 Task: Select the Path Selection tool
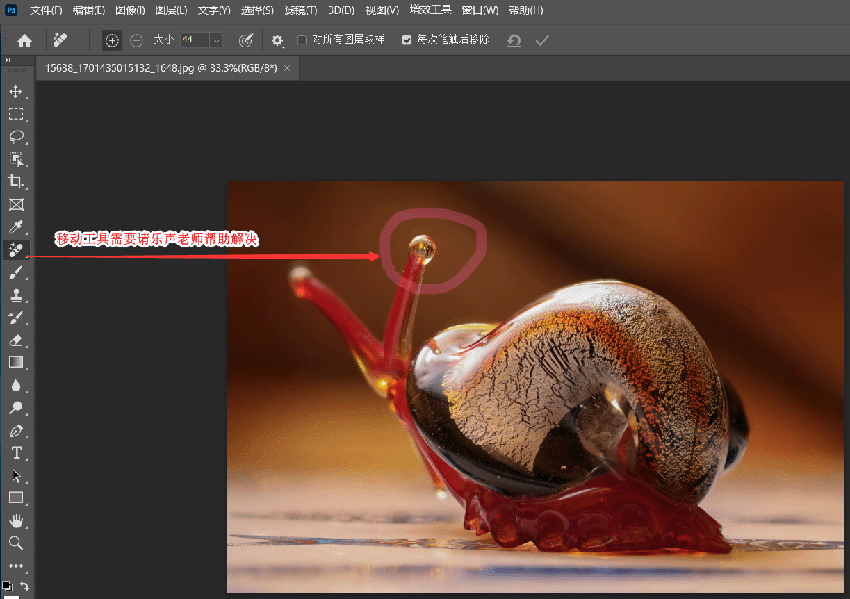click(16, 475)
